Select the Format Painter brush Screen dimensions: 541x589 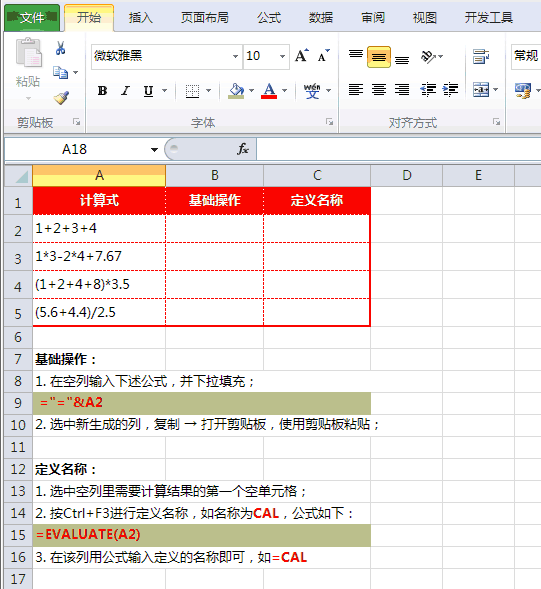coord(61,98)
